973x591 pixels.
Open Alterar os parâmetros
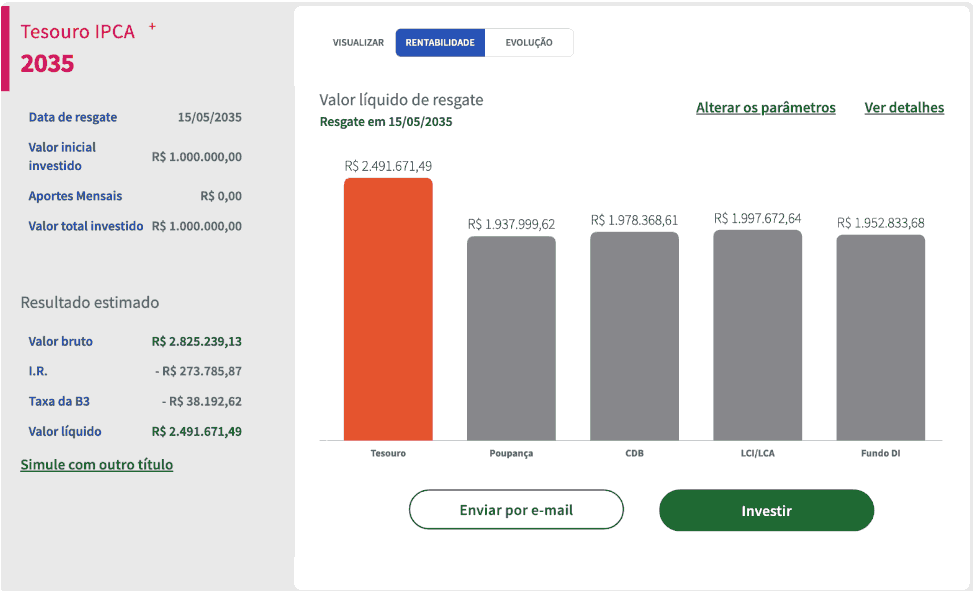click(766, 108)
